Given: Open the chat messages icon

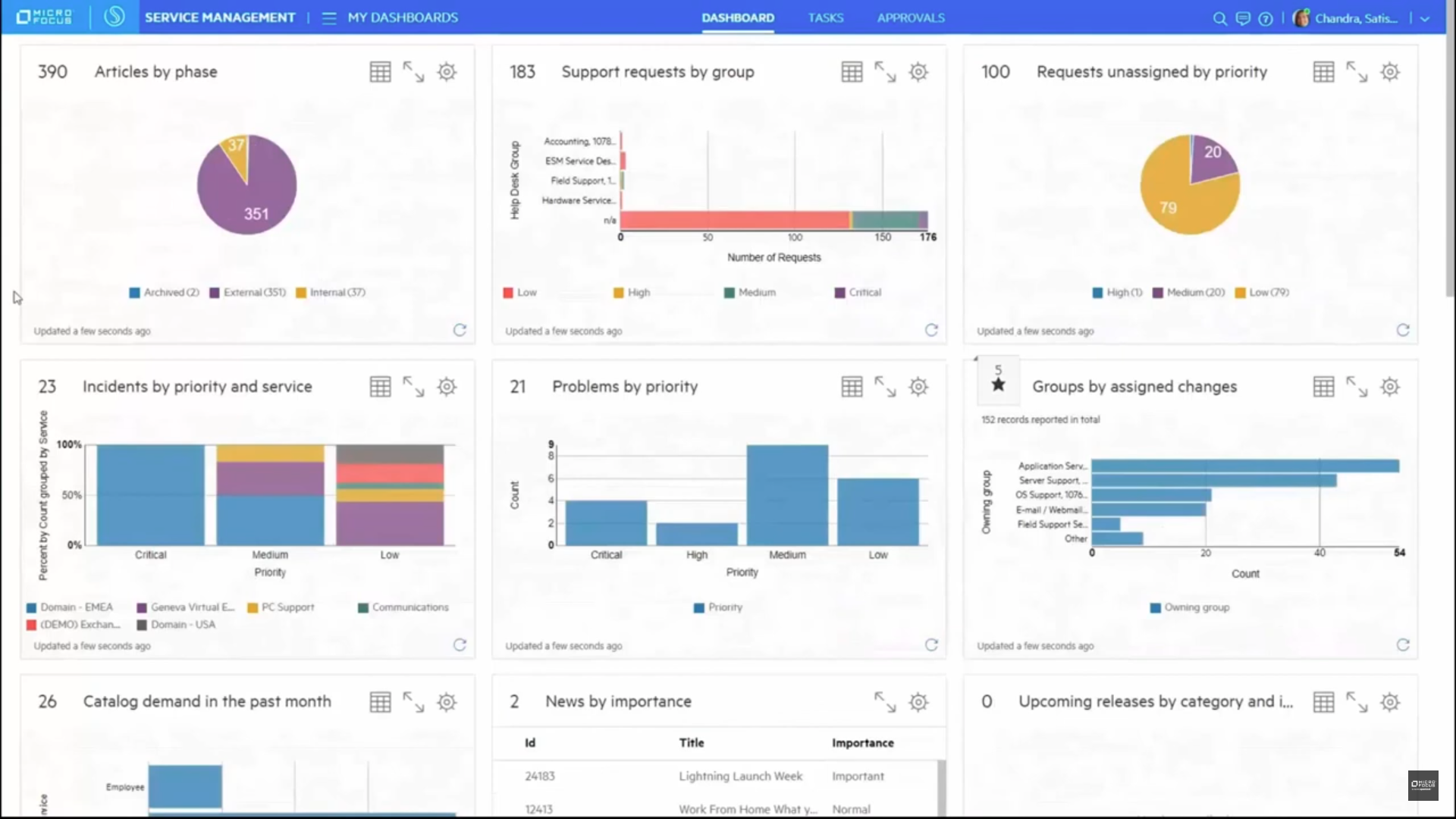Looking at the screenshot, I should (1243, 18).
